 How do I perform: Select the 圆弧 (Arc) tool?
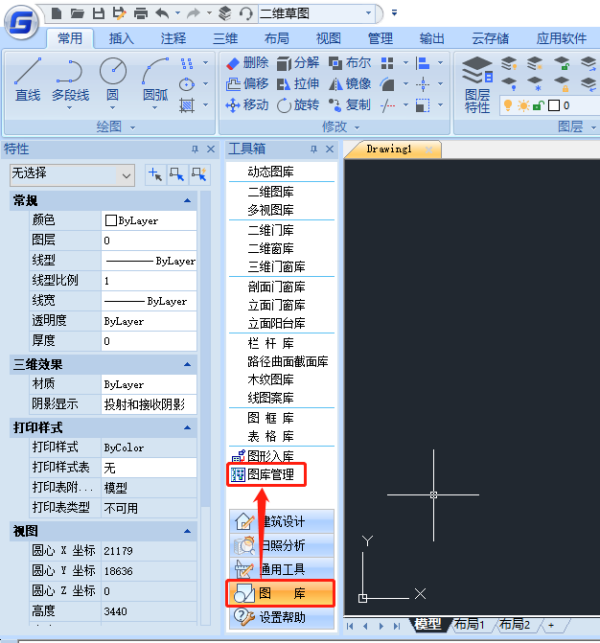tap(155, 80)
